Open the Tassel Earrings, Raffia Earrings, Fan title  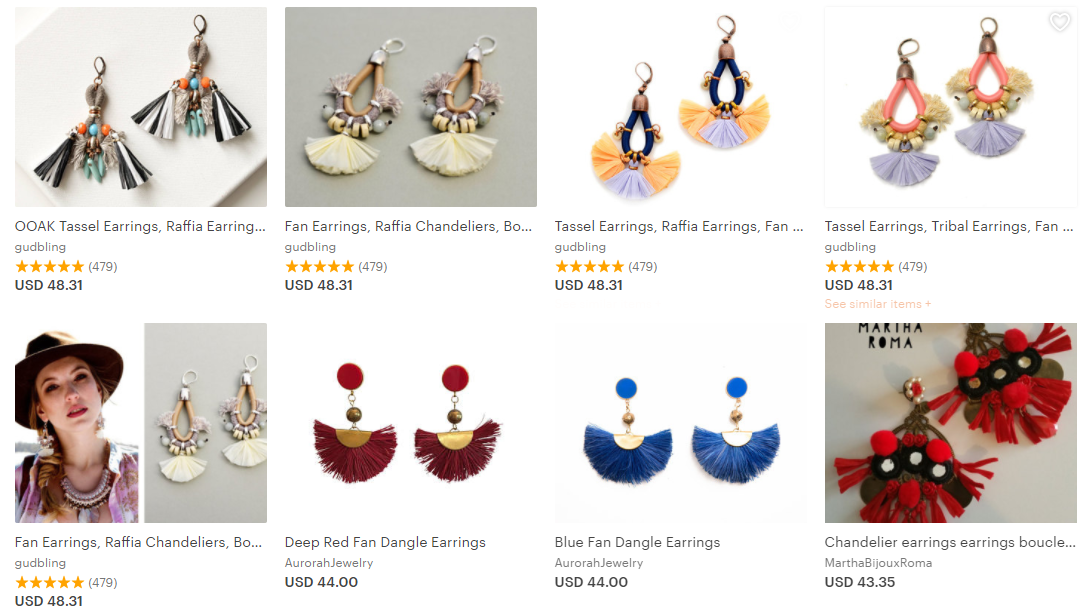coord(679,226)
